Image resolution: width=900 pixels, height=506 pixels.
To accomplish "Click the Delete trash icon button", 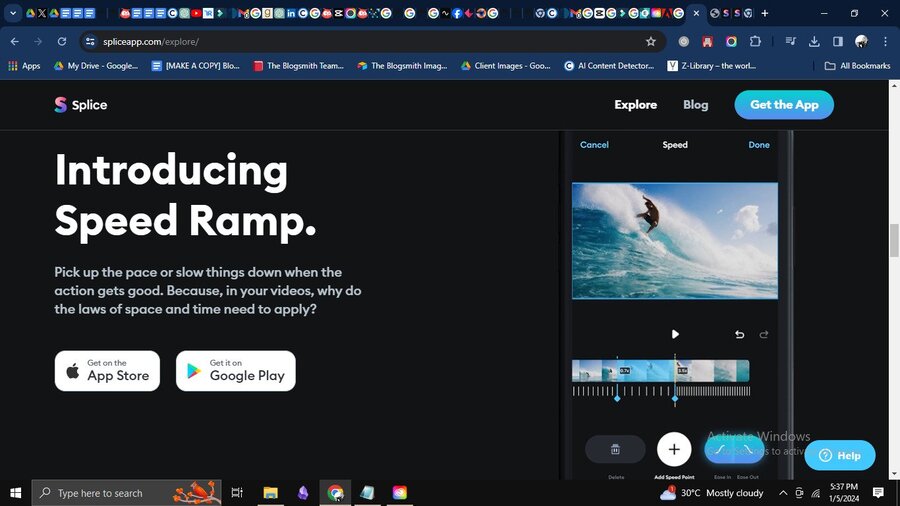I will pos(615,449).
